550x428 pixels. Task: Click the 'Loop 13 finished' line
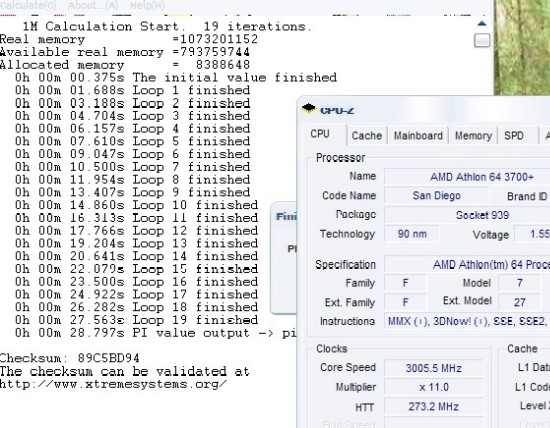point(136,243)
